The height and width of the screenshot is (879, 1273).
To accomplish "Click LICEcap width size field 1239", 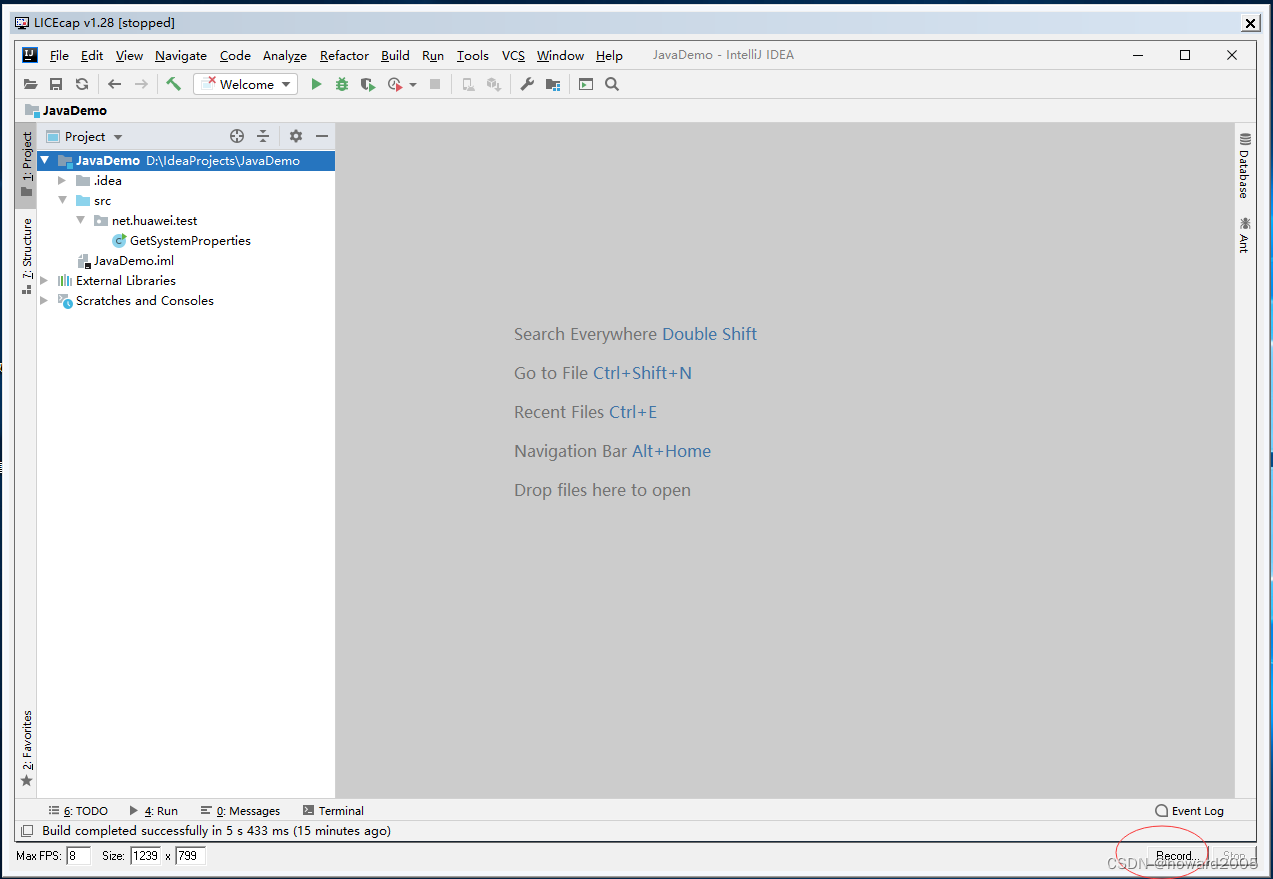I will pyautogui.click(x=145, y=856).
